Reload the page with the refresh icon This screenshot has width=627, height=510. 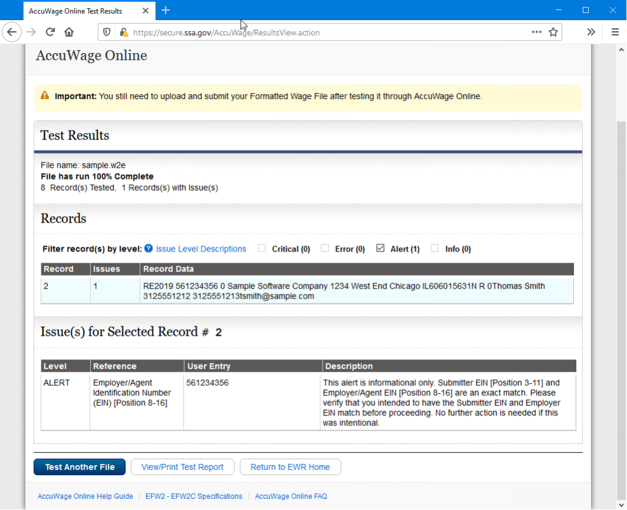coord(50,32)
